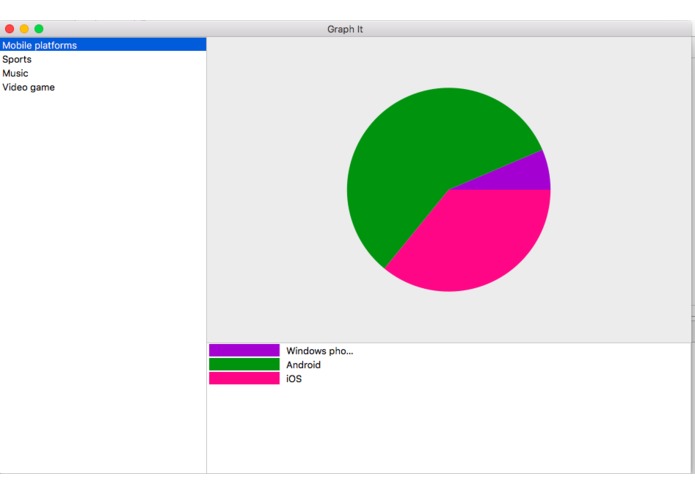The image size is (695, 494).
Task: Click the pink iOS legend swatch
Action: [x=244, y=378]
